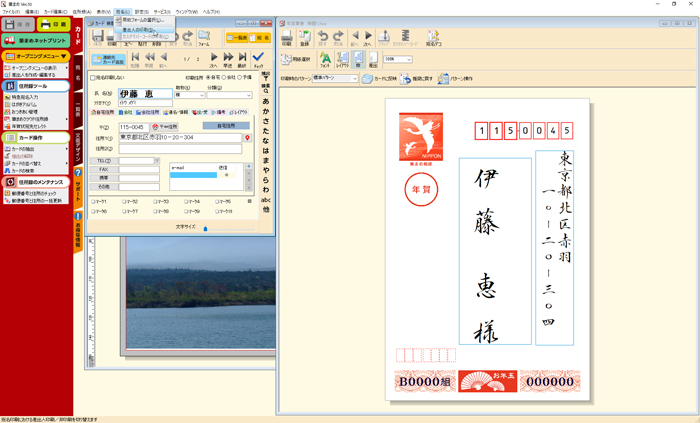
Task: Click the undo arrow in the preview toolbar
Action: (323, 39)
